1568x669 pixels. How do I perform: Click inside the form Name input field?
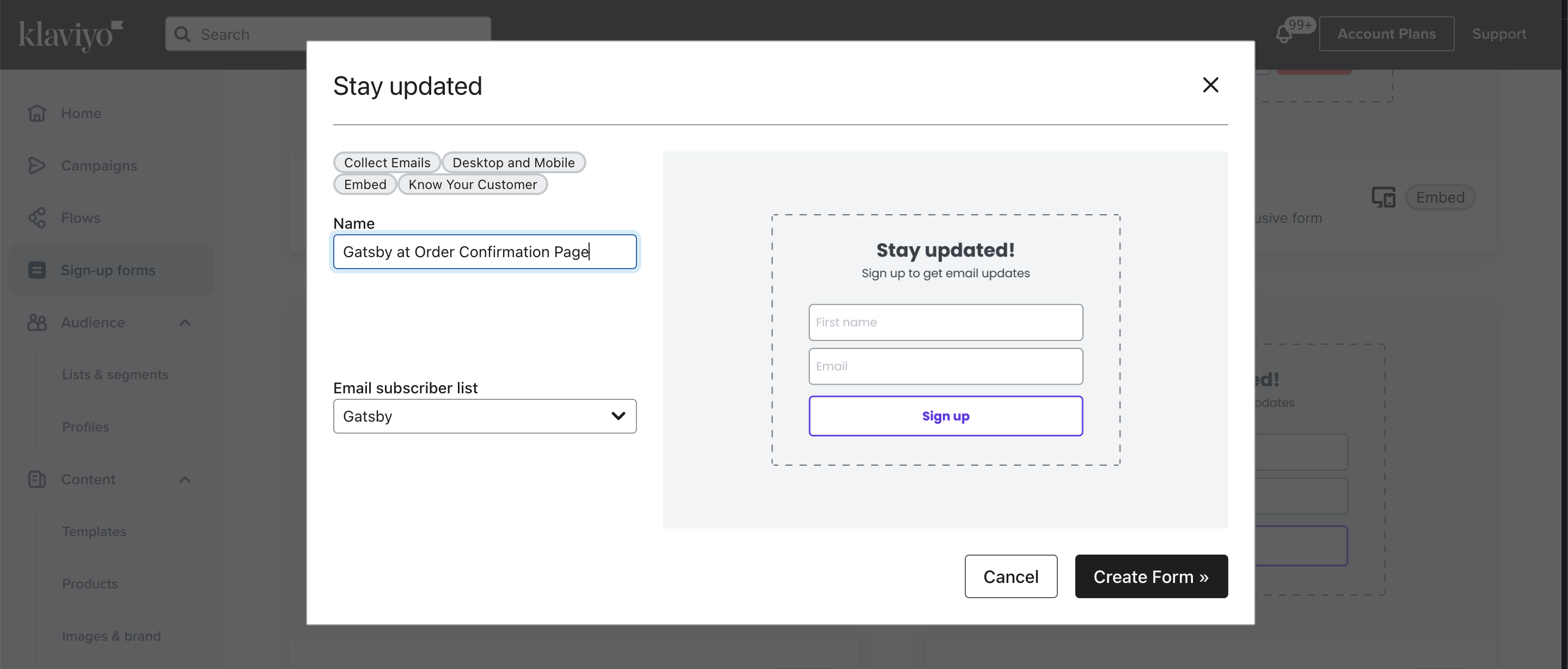pyautogui.click(x=485, y=252)
